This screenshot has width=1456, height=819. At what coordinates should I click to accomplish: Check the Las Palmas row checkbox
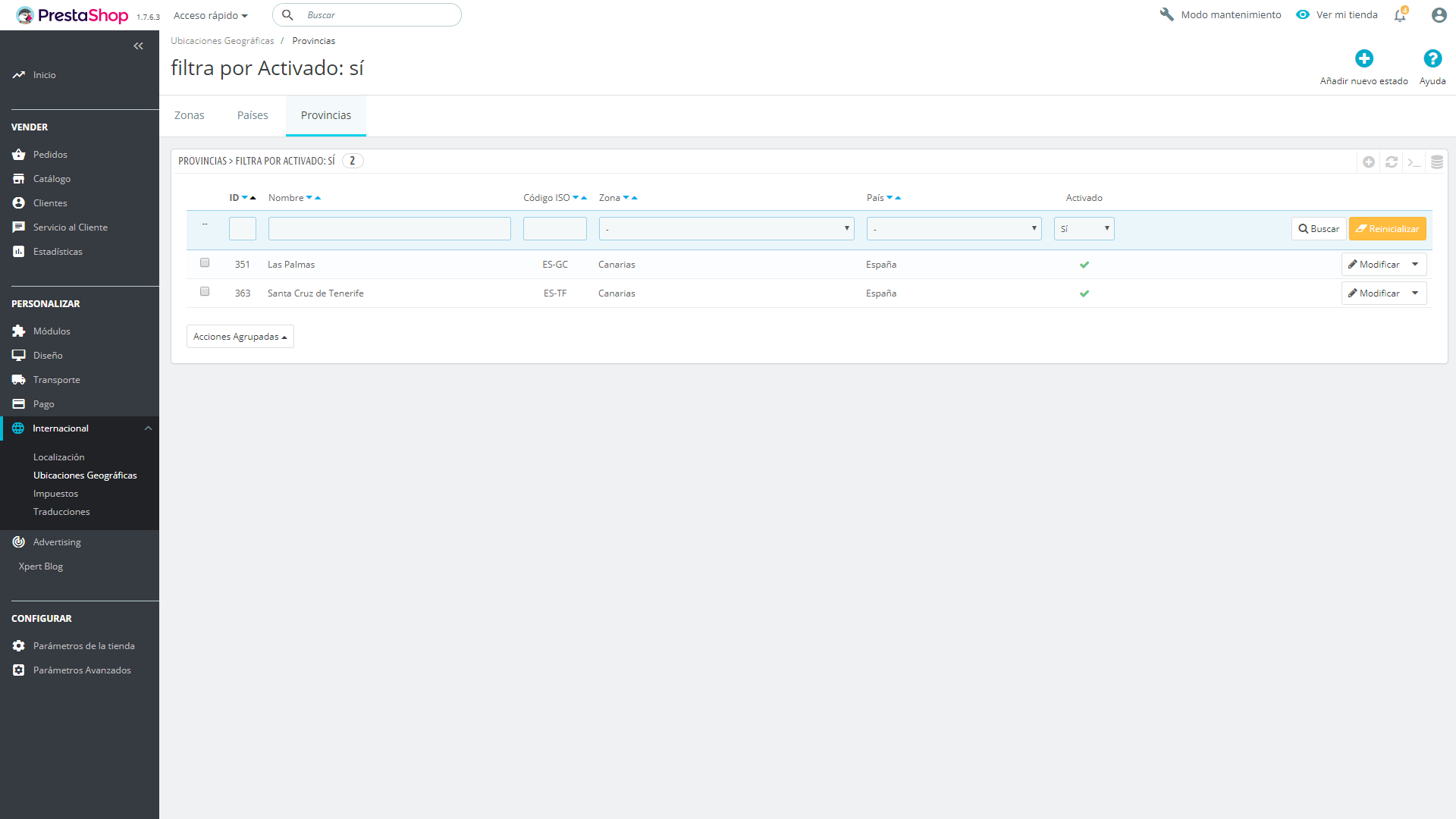pyautogui.click(x=205, y=262)
